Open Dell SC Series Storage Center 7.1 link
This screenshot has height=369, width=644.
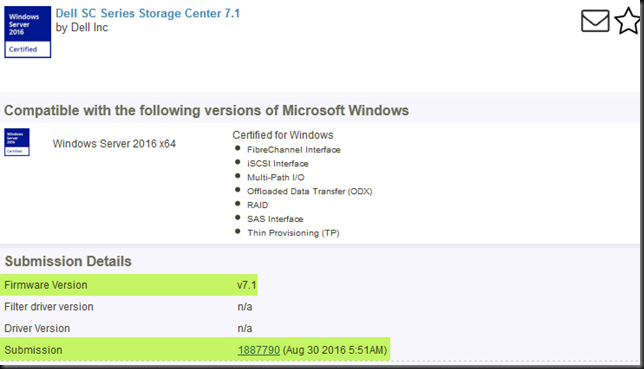pos(147,13)
